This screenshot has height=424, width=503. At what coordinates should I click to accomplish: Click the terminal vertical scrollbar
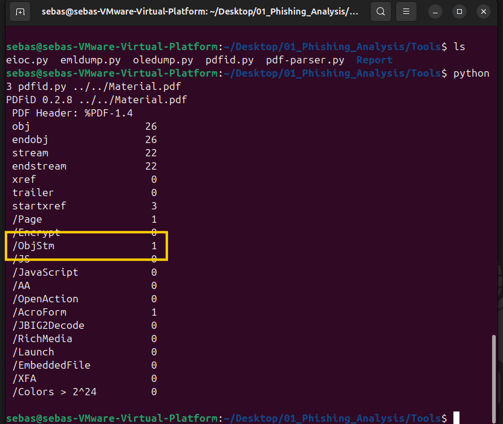tap(494, 378)
